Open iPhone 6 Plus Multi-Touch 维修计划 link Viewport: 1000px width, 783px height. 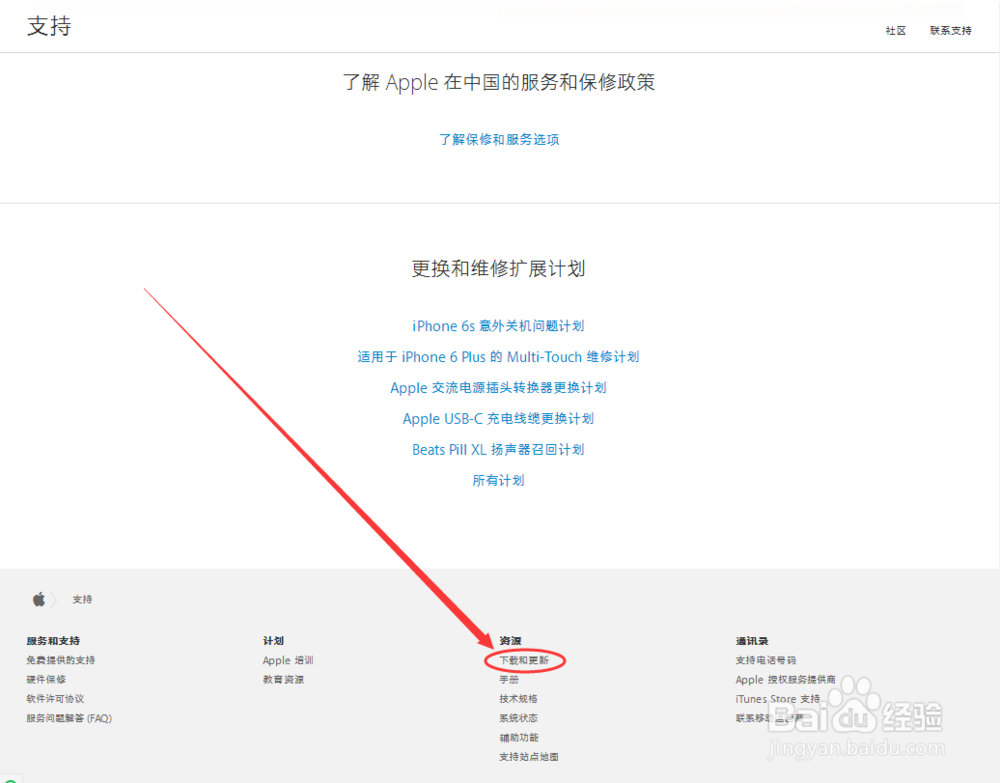click(498, 357)
